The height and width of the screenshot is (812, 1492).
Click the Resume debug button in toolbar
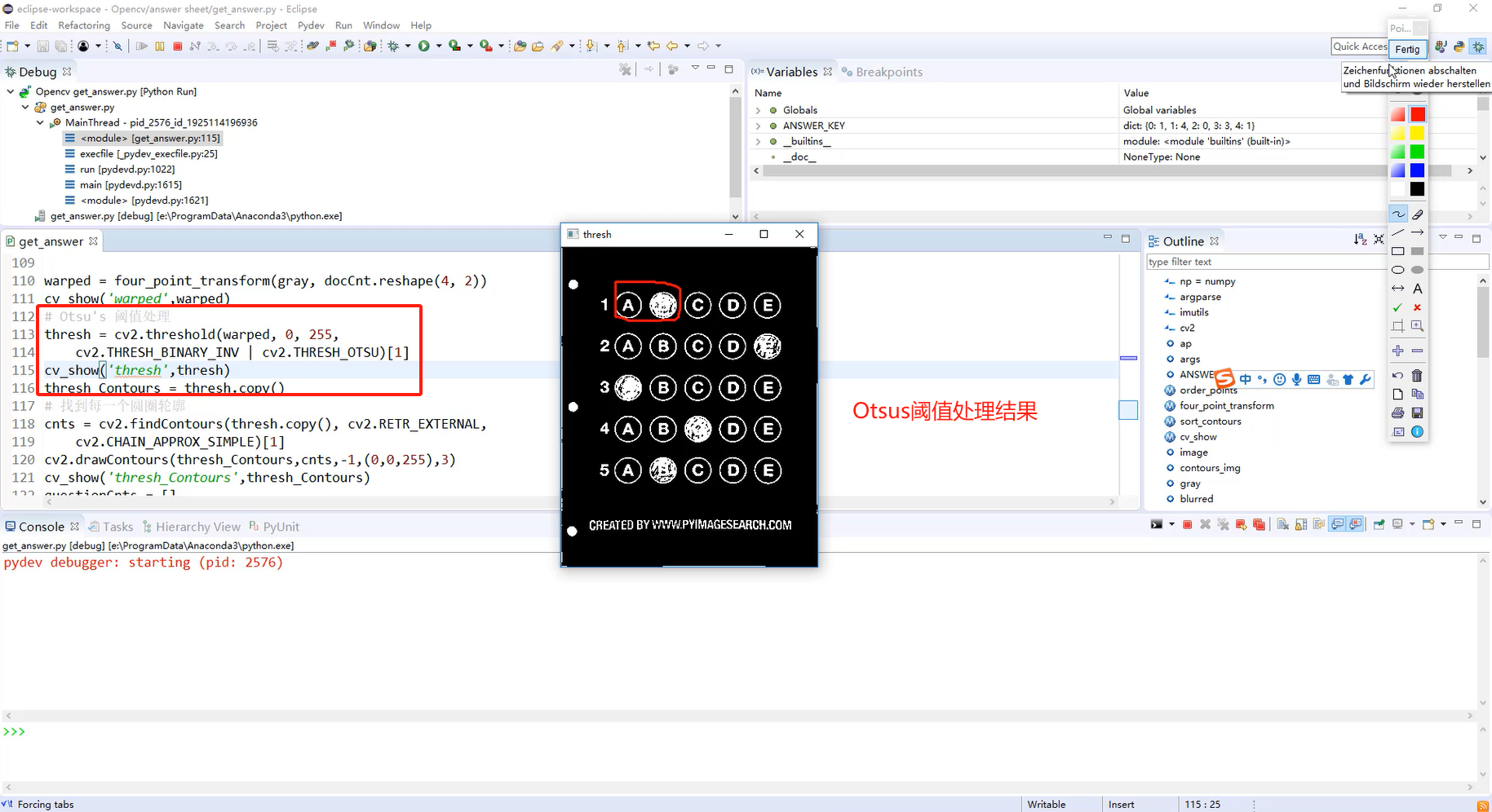coord(141,46)
